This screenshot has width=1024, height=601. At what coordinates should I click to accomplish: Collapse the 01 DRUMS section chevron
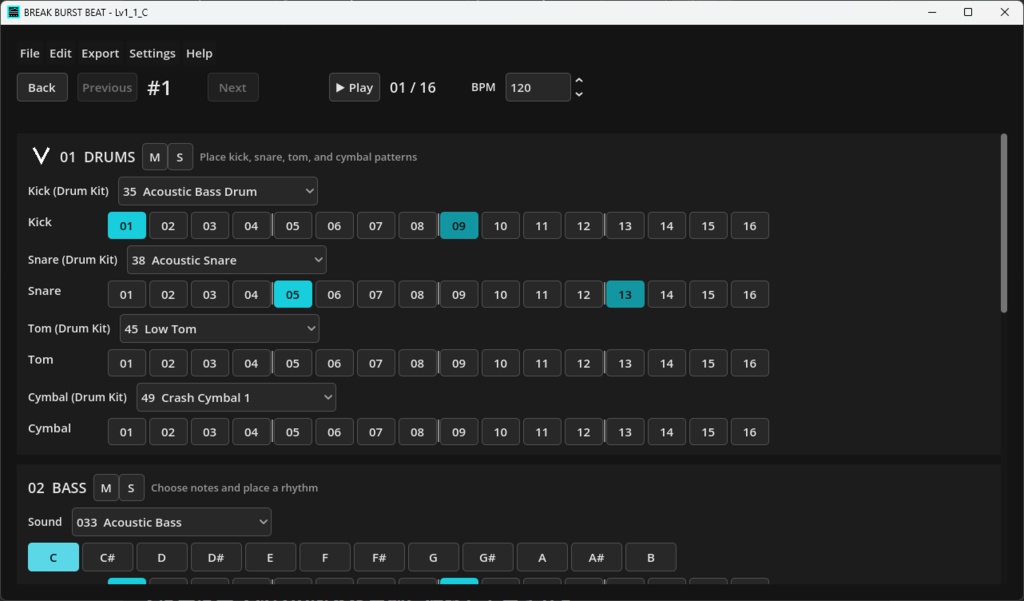point(41,156)
